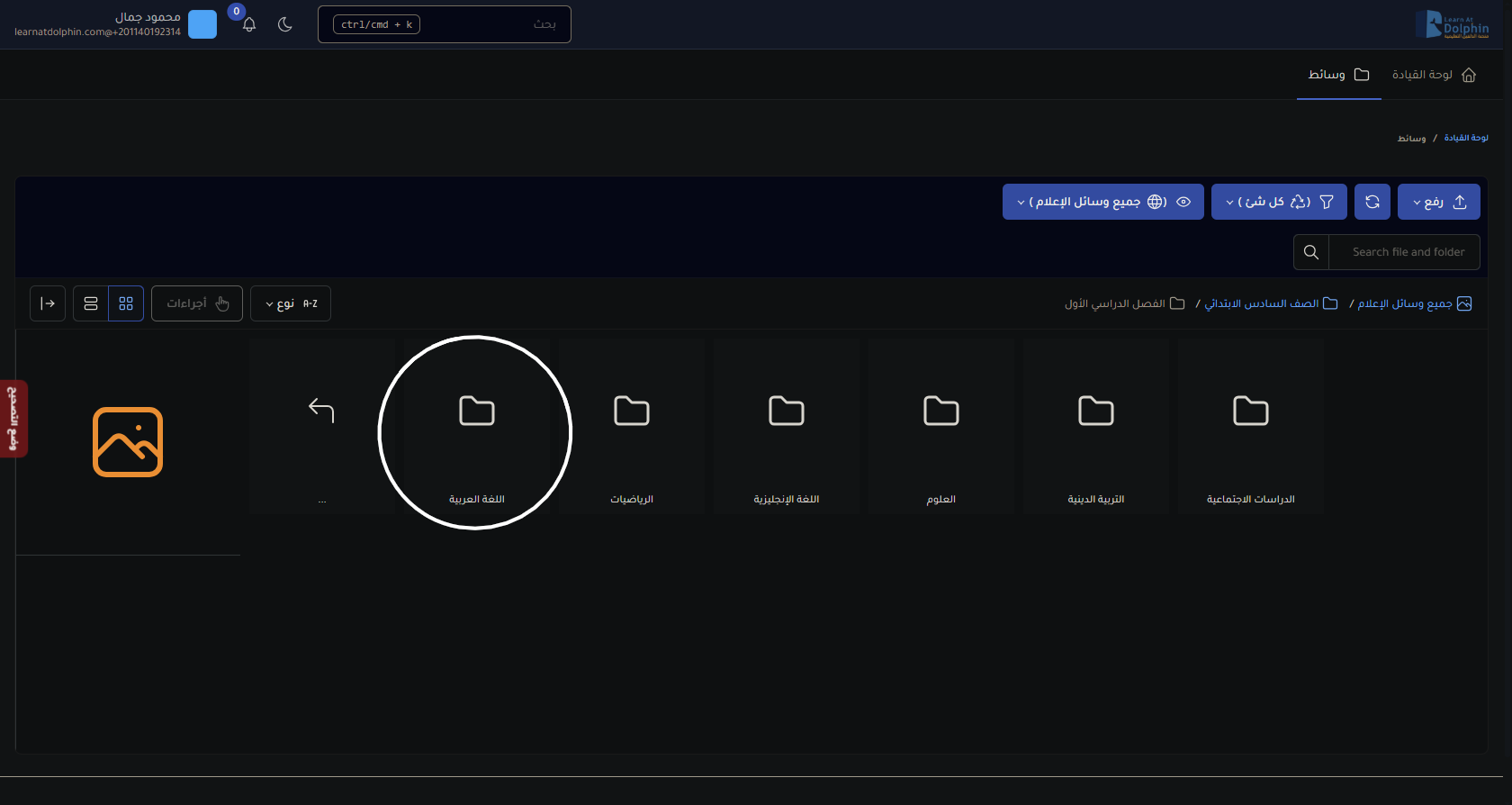The image size is (1512, 805).
Task: Focus the Search file and folder field
Action: point(1408,252)
